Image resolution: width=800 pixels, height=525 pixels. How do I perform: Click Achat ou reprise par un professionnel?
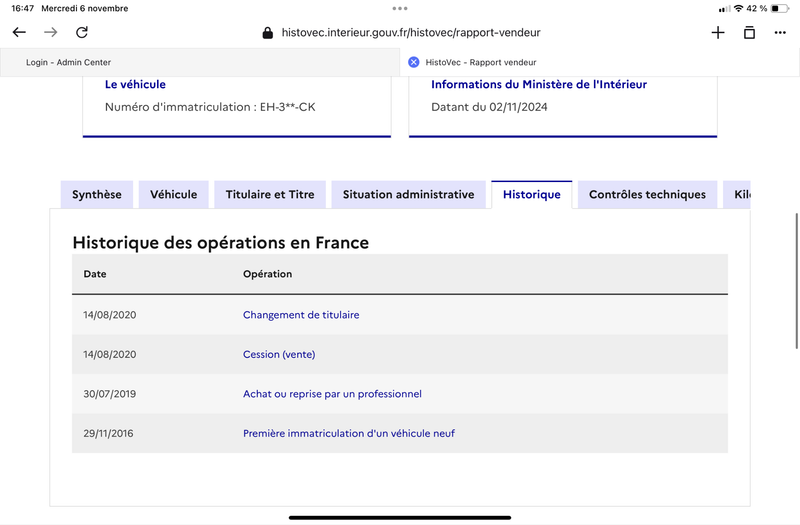(x=332, y=394)
